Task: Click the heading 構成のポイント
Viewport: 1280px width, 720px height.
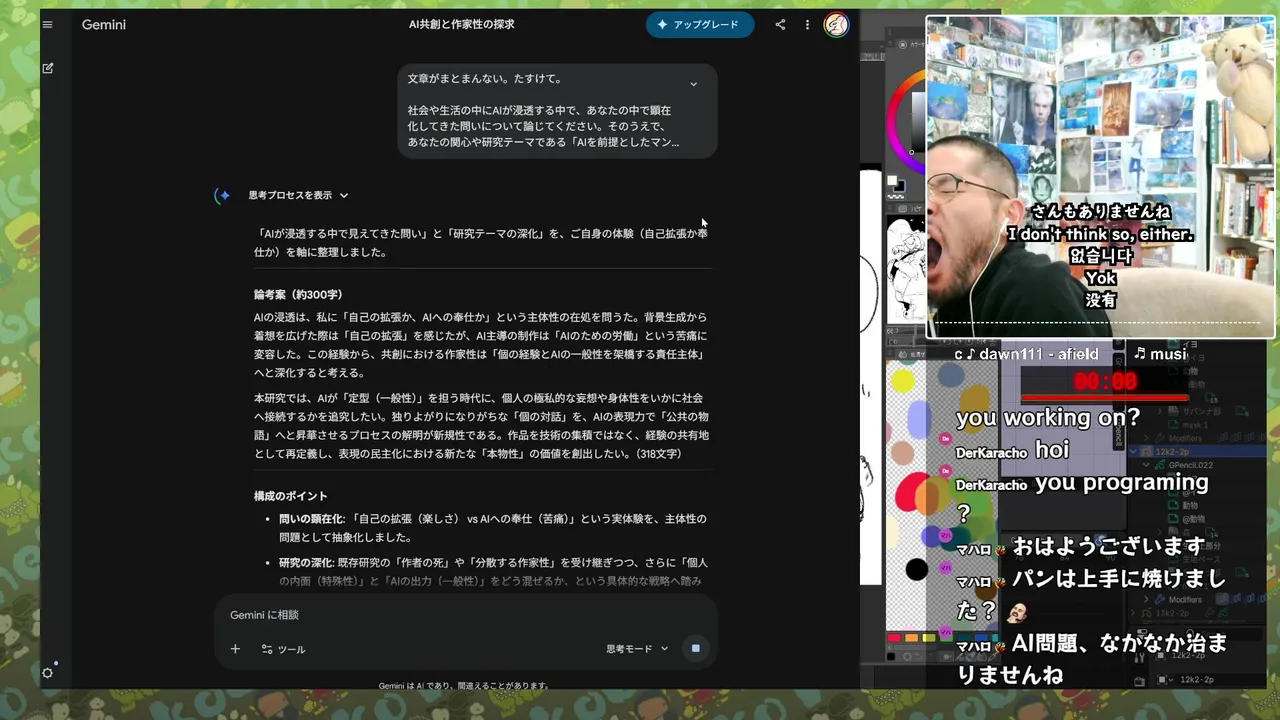Action: pos(290,496)
